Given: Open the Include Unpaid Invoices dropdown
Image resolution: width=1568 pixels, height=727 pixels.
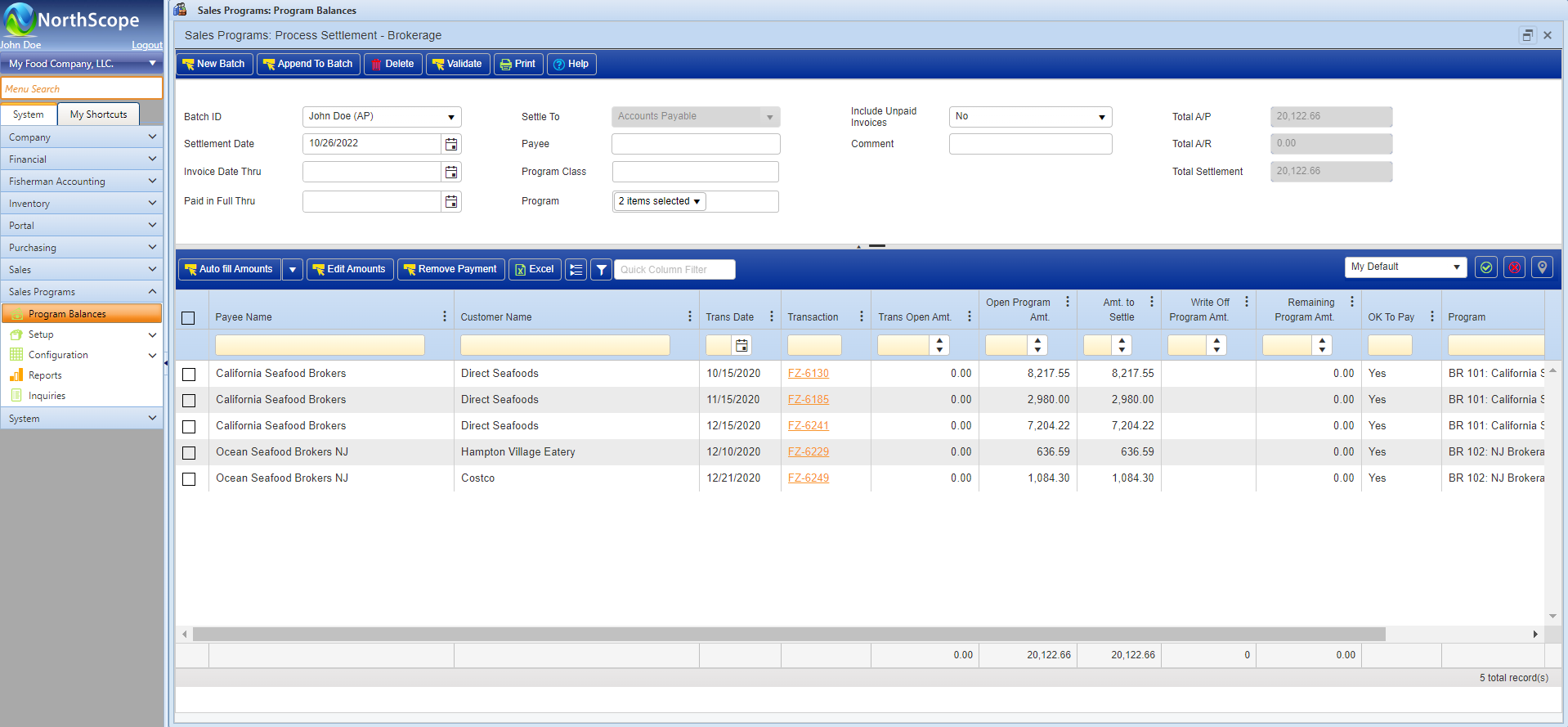Looking at the screenshot, I should click(1101, 117).
